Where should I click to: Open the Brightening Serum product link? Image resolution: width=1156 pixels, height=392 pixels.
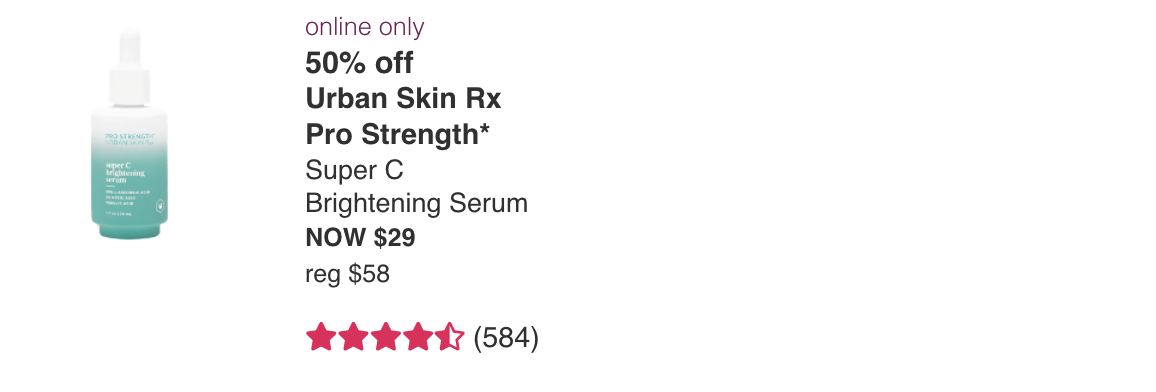coord(417,203)
